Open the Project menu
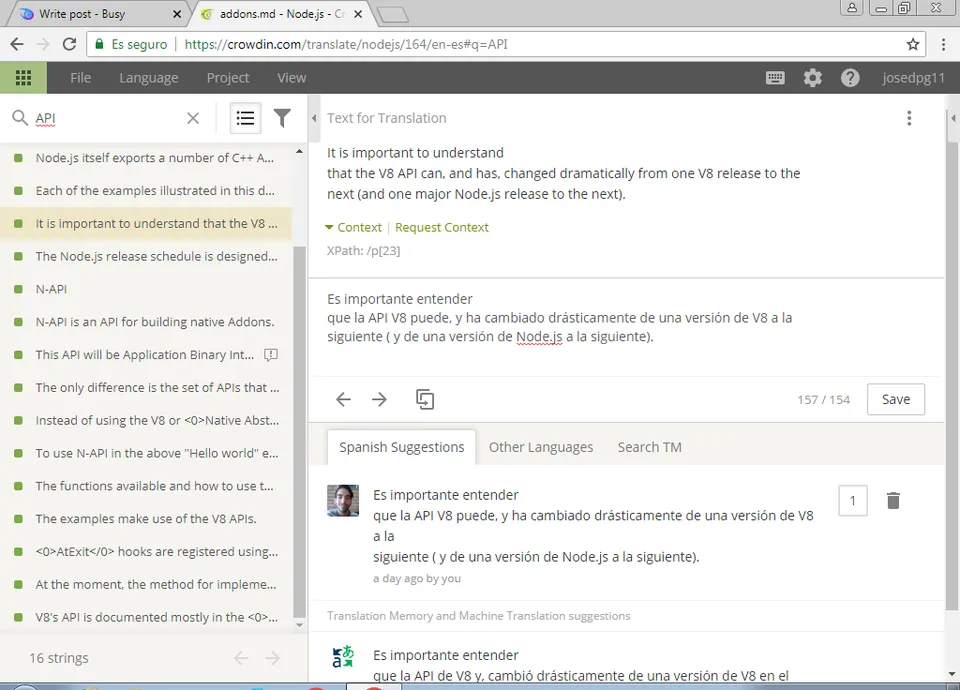Screen dimensions: 960x690 click(x=228, y=78)
